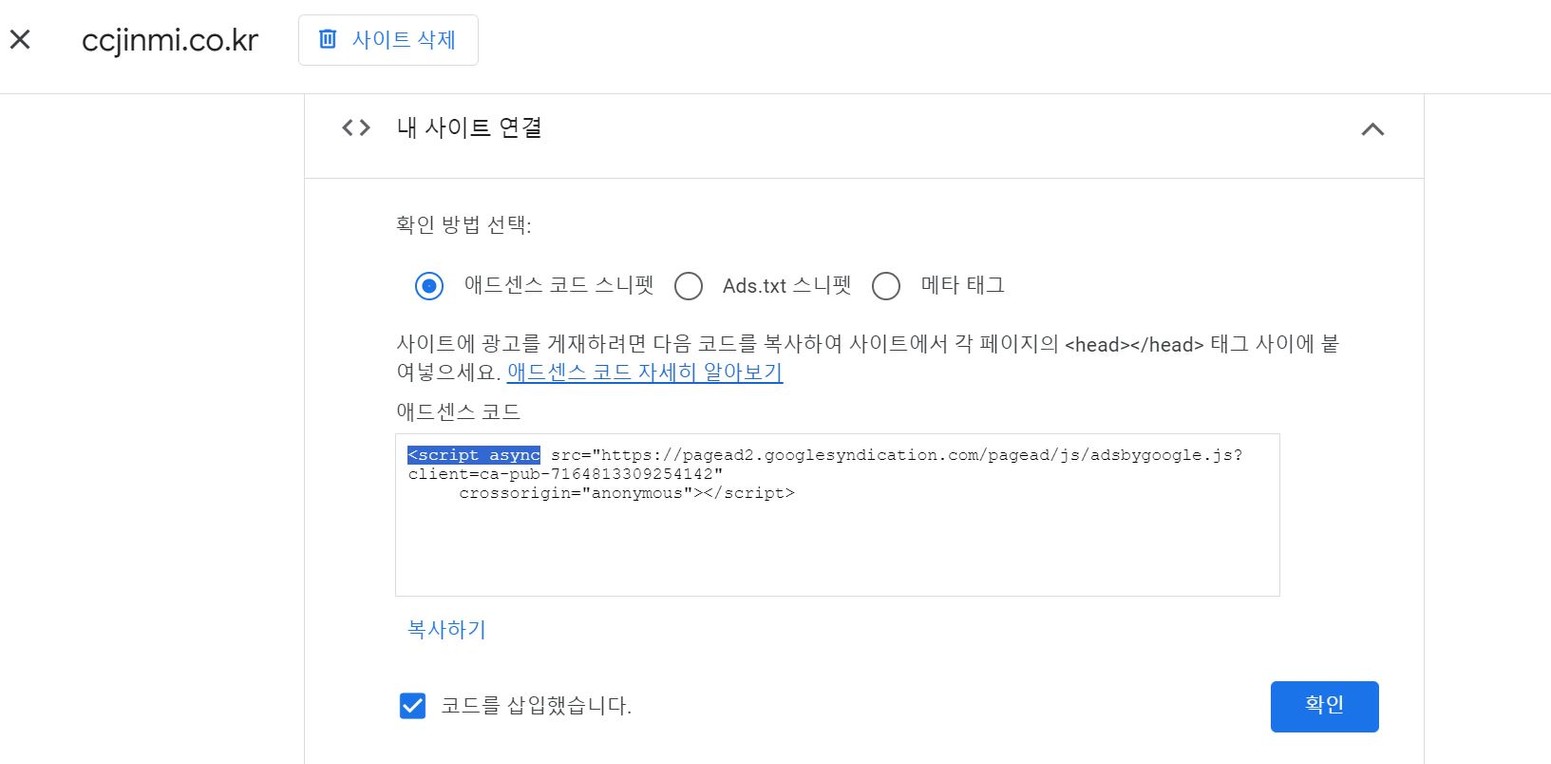Click 복사하기 to copy the AdSense code

tap(445, 629)
